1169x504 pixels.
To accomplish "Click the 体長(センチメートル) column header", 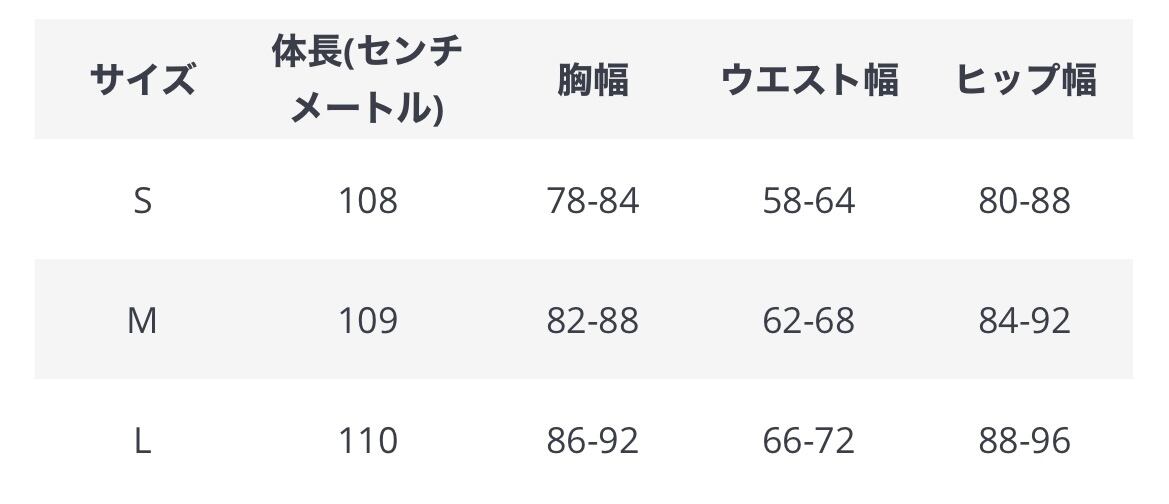I will (x=367, y=80).
